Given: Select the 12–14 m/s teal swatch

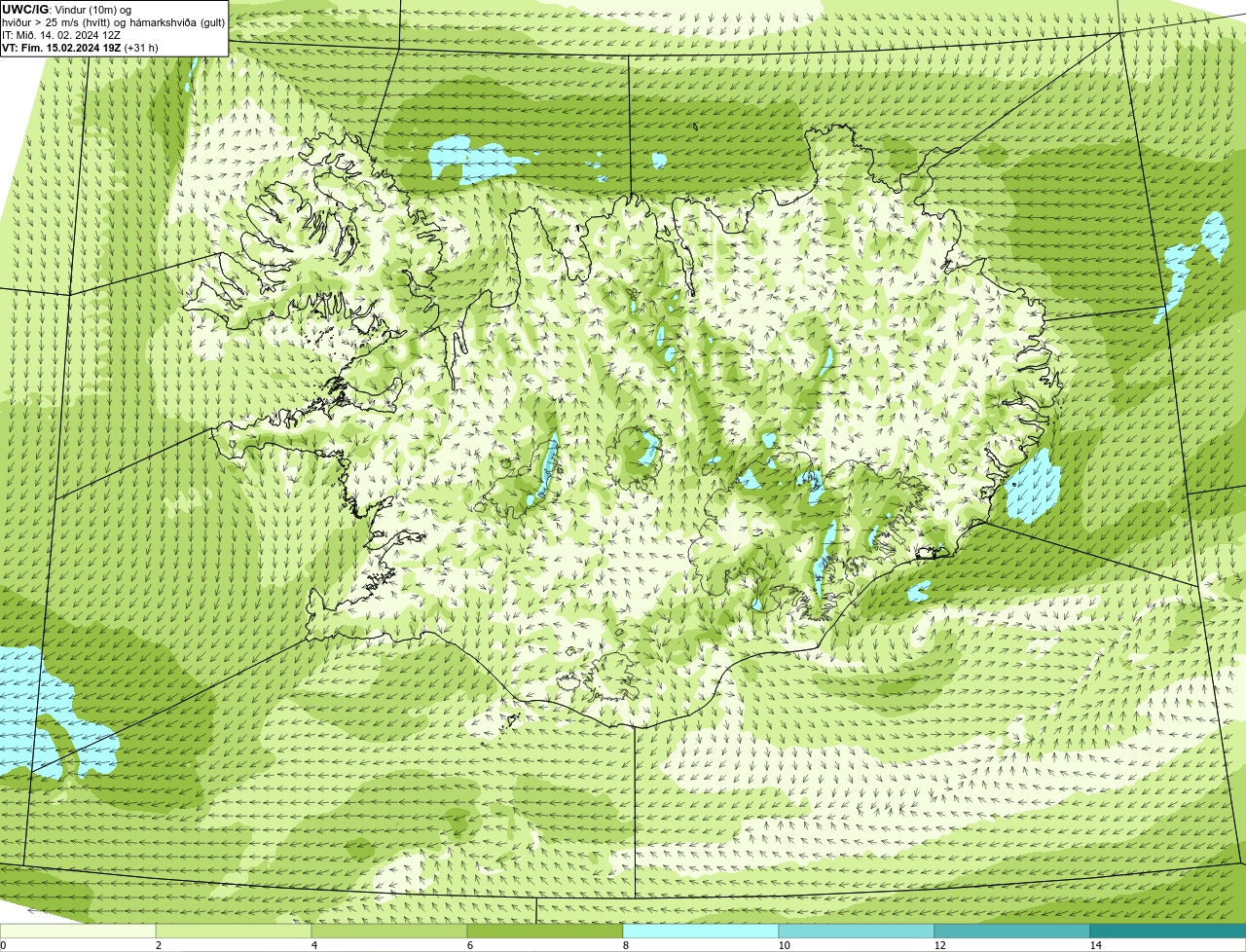Looking at the screenshot, I should click(1012, 932).
